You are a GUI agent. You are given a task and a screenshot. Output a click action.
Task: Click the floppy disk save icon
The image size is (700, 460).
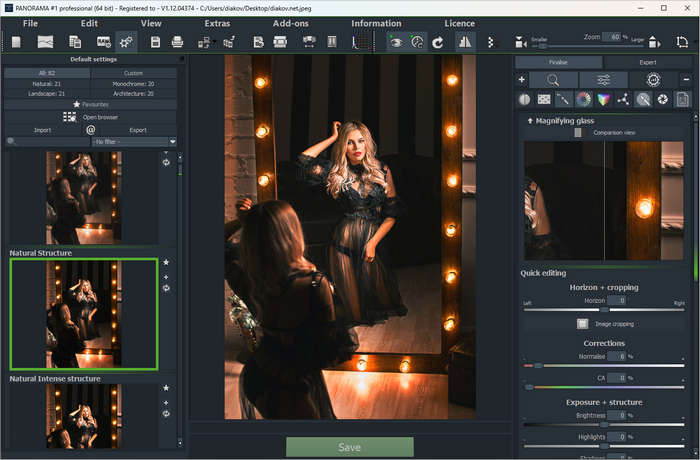[155, 42]
